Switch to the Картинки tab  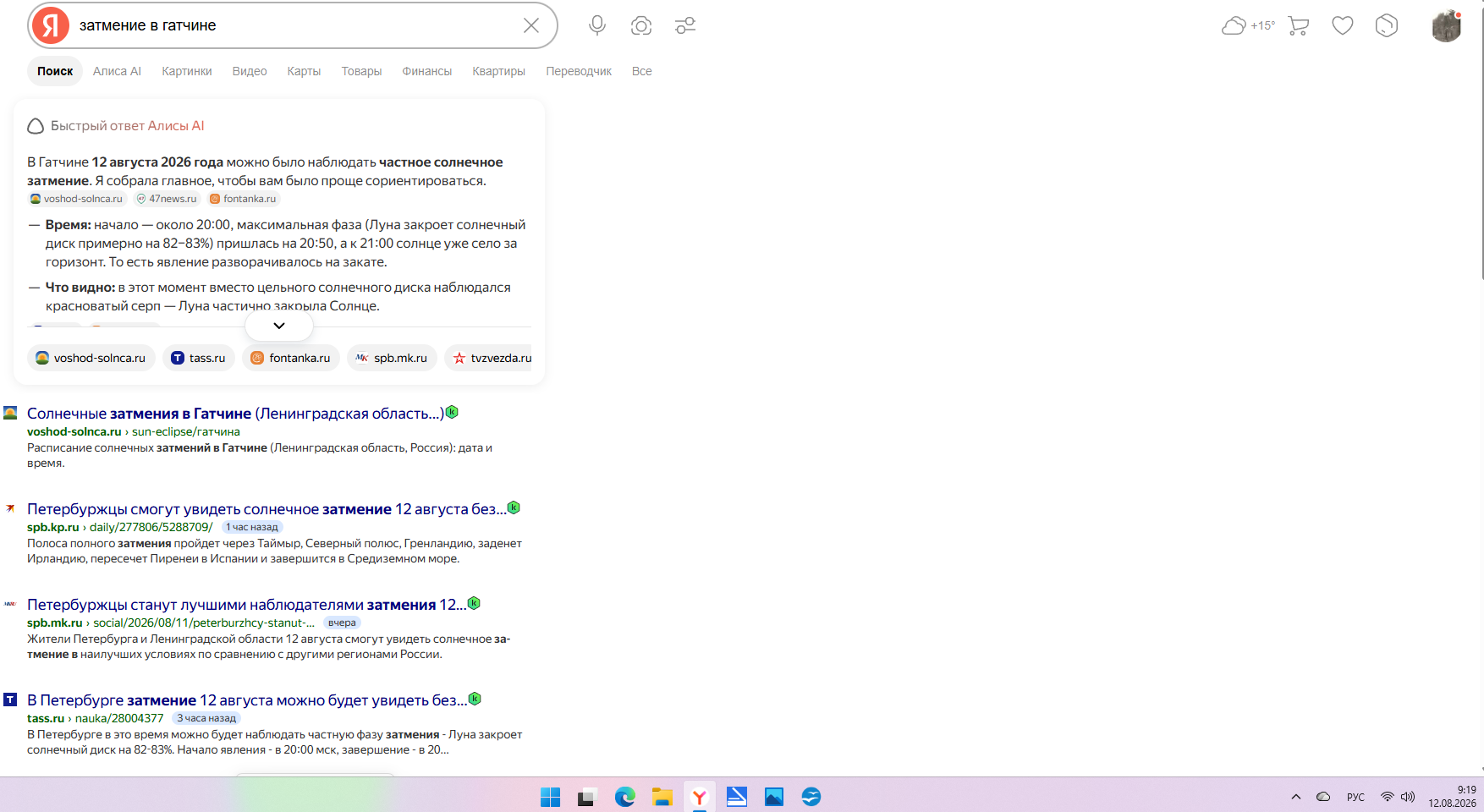187,71
